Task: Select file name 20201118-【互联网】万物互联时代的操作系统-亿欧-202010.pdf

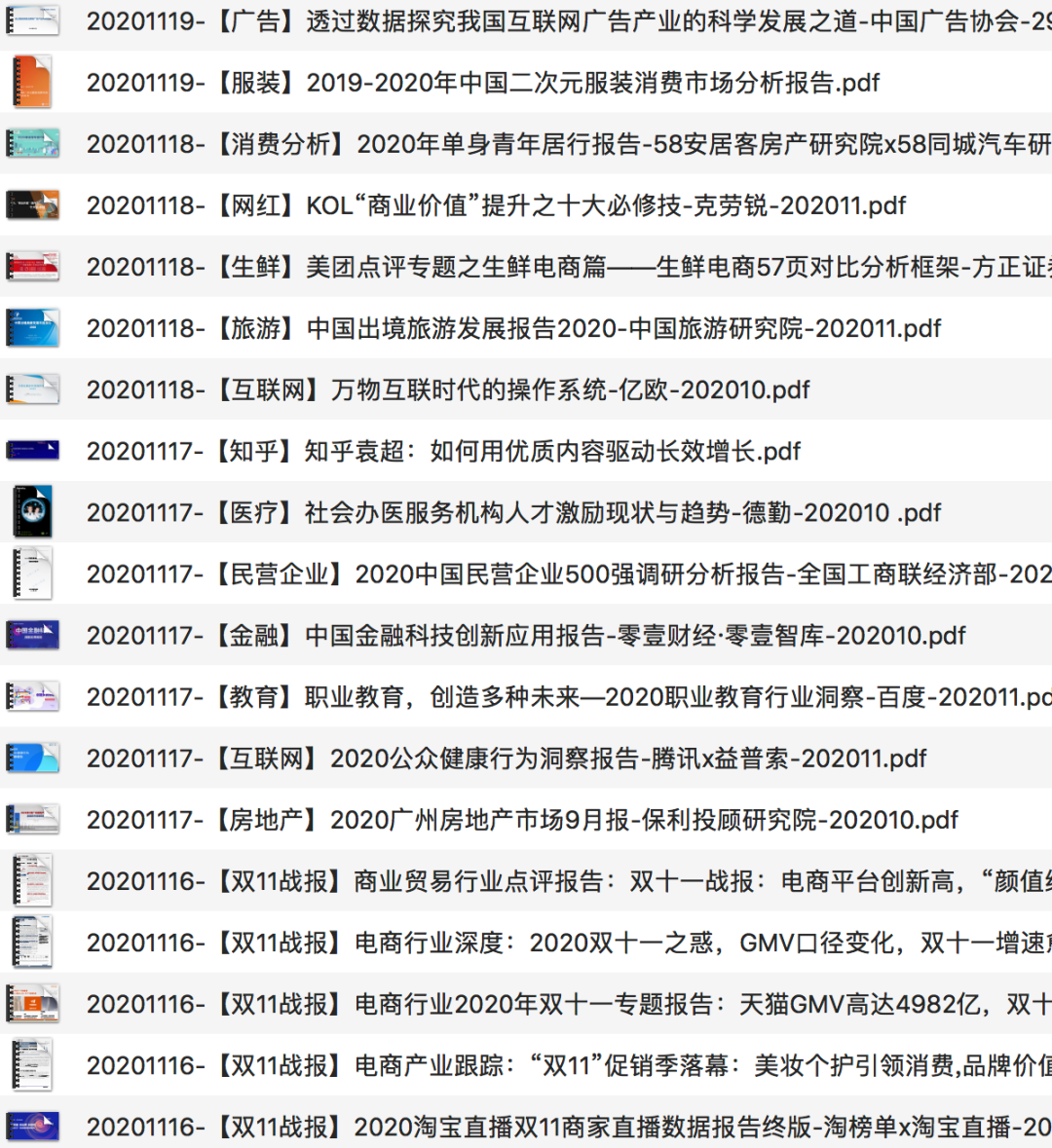Action: [448, 389]
